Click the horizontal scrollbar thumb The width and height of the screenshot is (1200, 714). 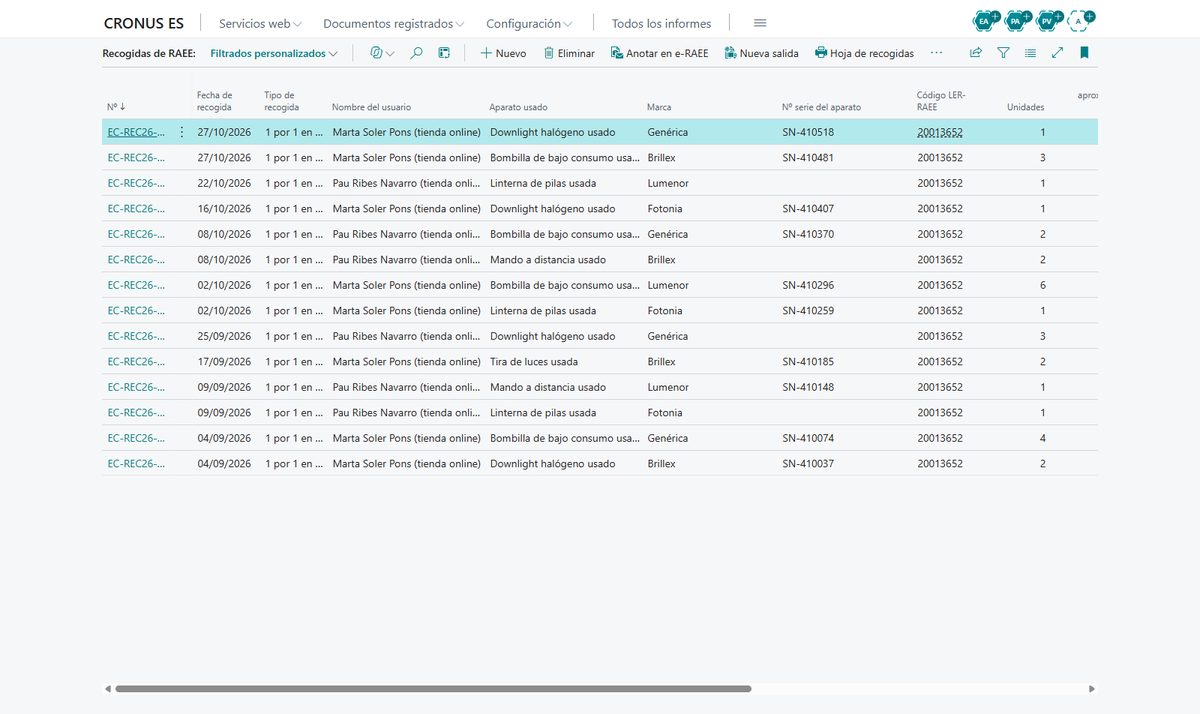[433, 689]
